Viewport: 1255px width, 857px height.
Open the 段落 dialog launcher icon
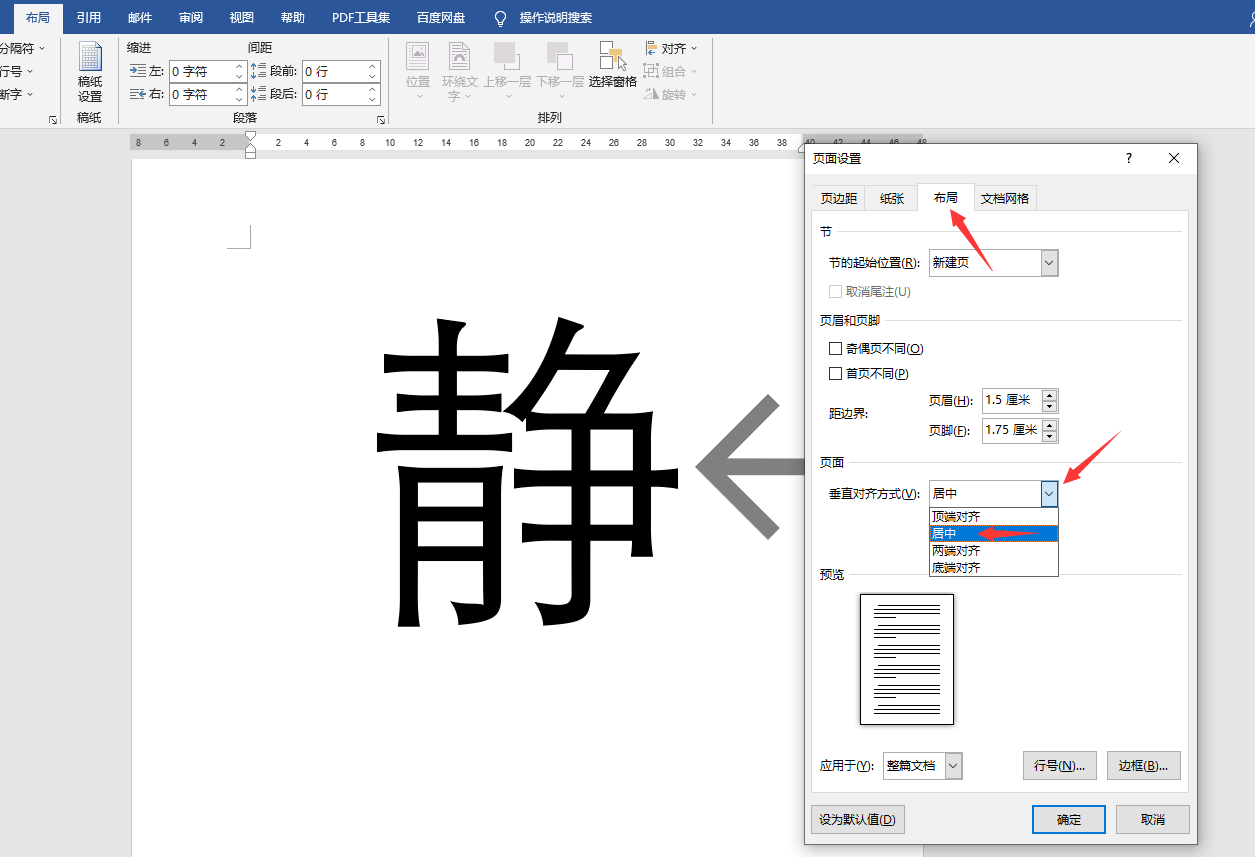click(x=380, y=119)
